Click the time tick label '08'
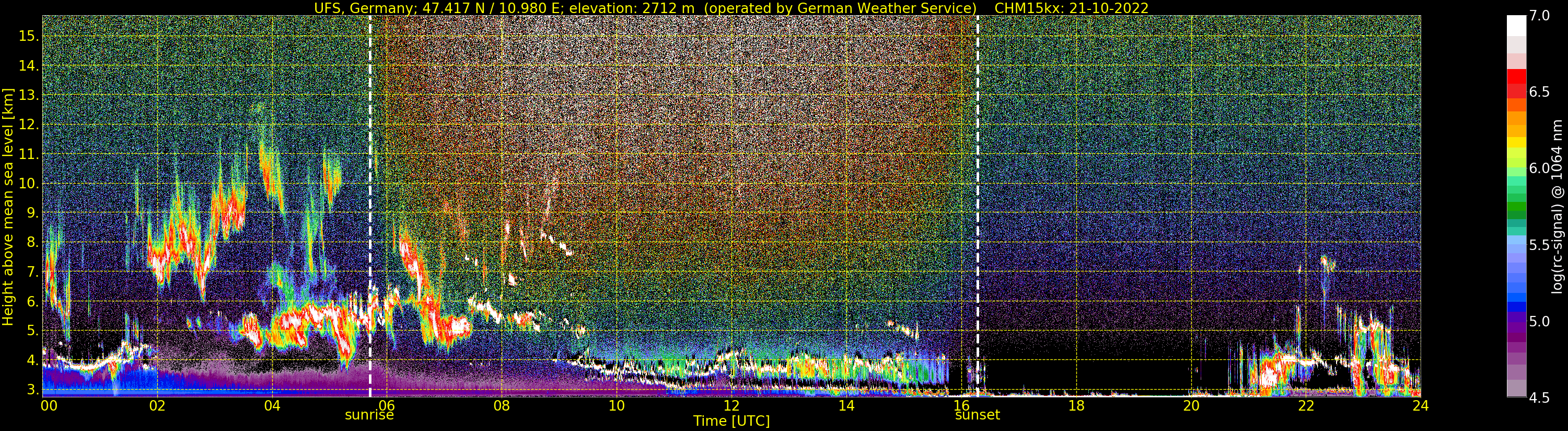This screenshot has width=1568, height=431. (502, 405)
